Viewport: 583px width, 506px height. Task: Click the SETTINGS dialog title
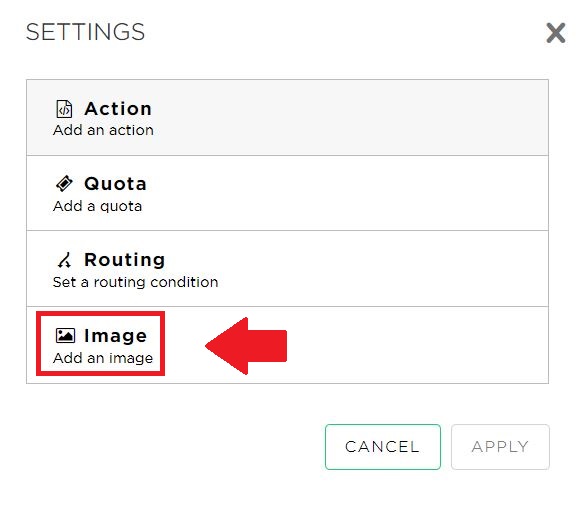[x=85, y=32]
